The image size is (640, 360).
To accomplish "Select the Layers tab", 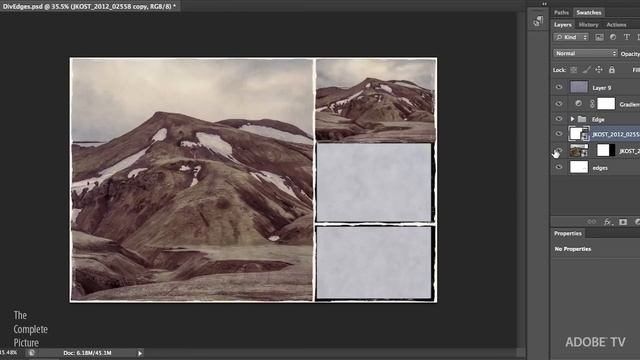I will pyautogui.click(x=562, y=25).
